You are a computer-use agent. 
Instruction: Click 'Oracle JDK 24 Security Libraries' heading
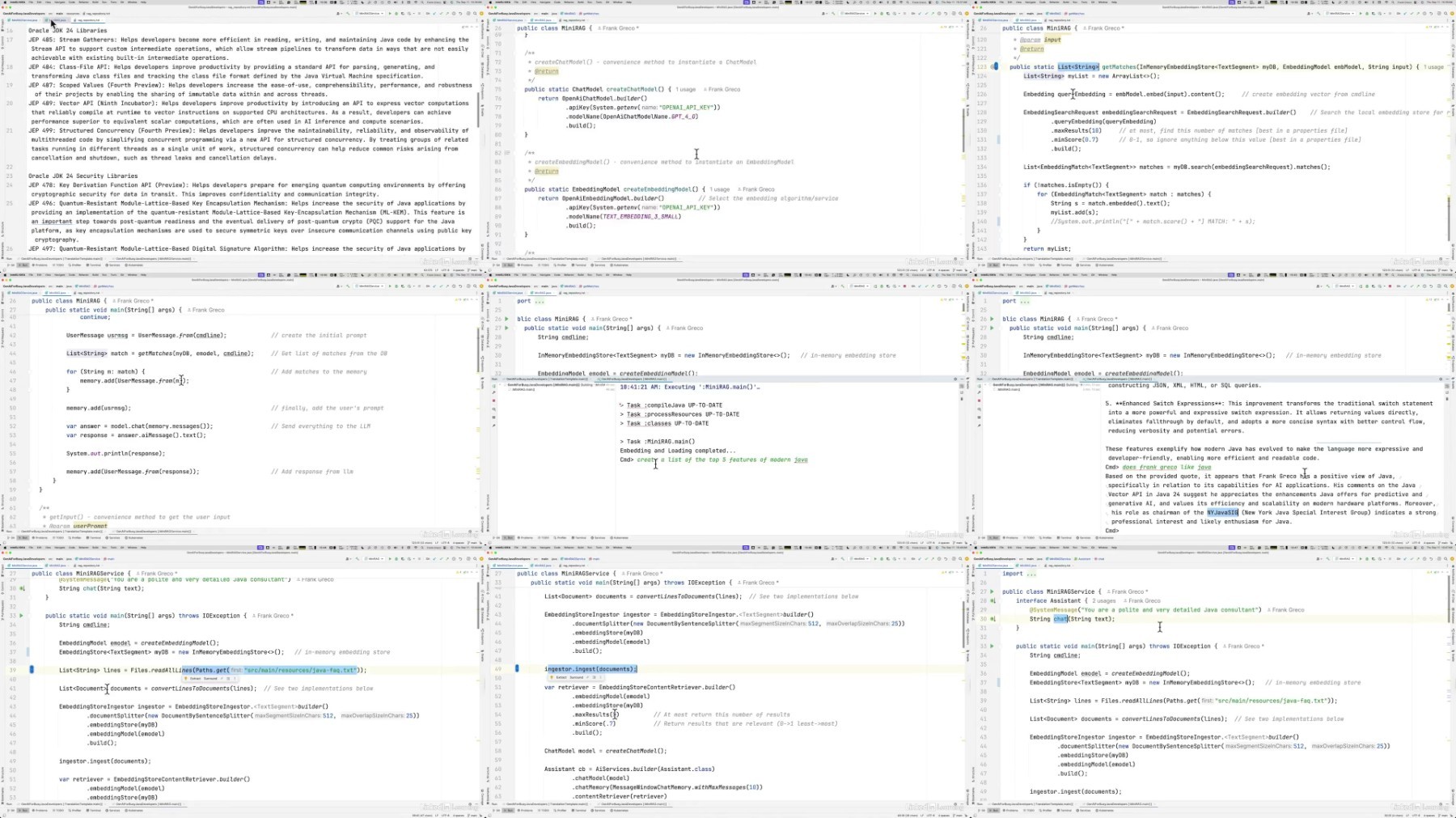[83, 176]
